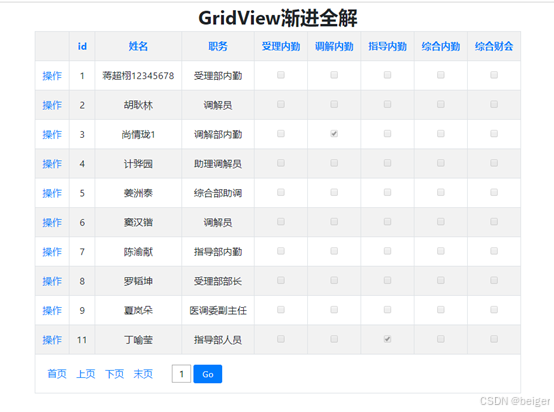Screen dimensions: 554x412
Task: Toggle 综合内勤 checkbox in row id 3
Action: click(x=441, y=134)
